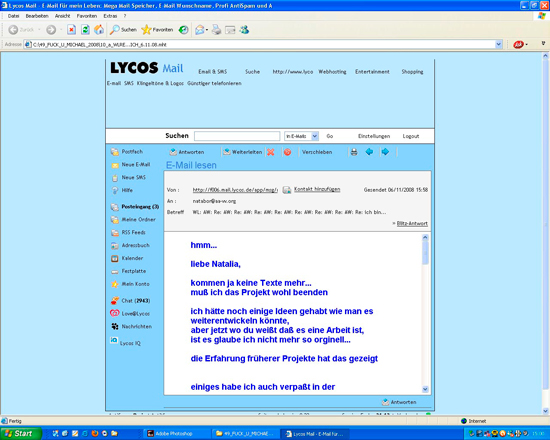
Task: Open the Back button history dropdown arrow
Action: pyautogui.click(x=39, y=30)
